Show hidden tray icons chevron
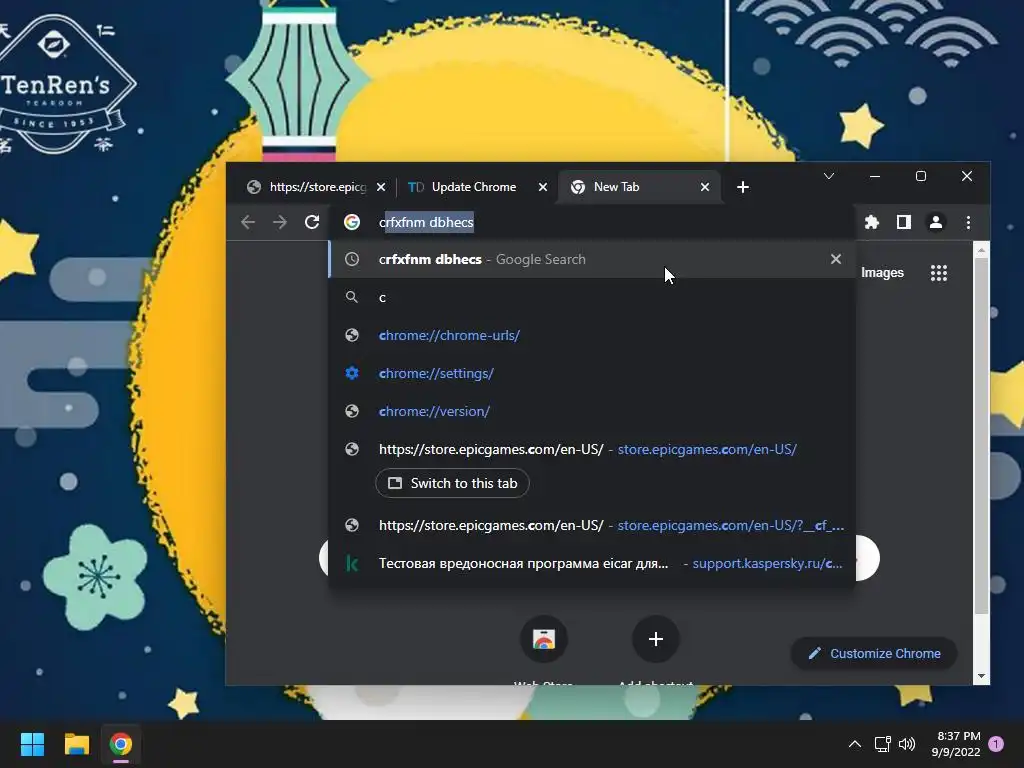The image size is (1024, 768). coord(854,744)
